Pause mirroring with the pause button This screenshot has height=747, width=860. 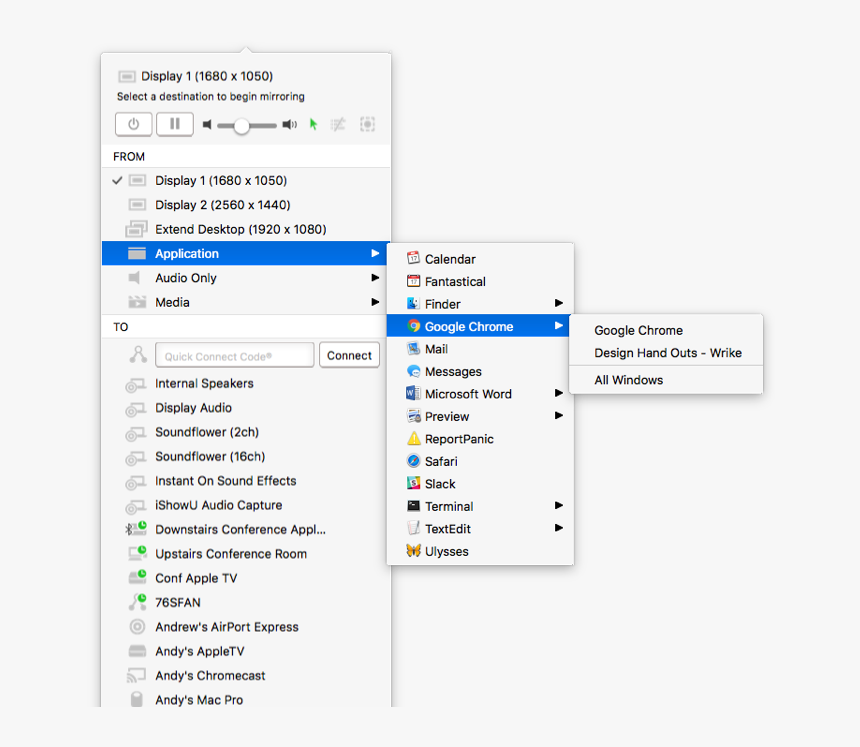click(x=175, y=124)
